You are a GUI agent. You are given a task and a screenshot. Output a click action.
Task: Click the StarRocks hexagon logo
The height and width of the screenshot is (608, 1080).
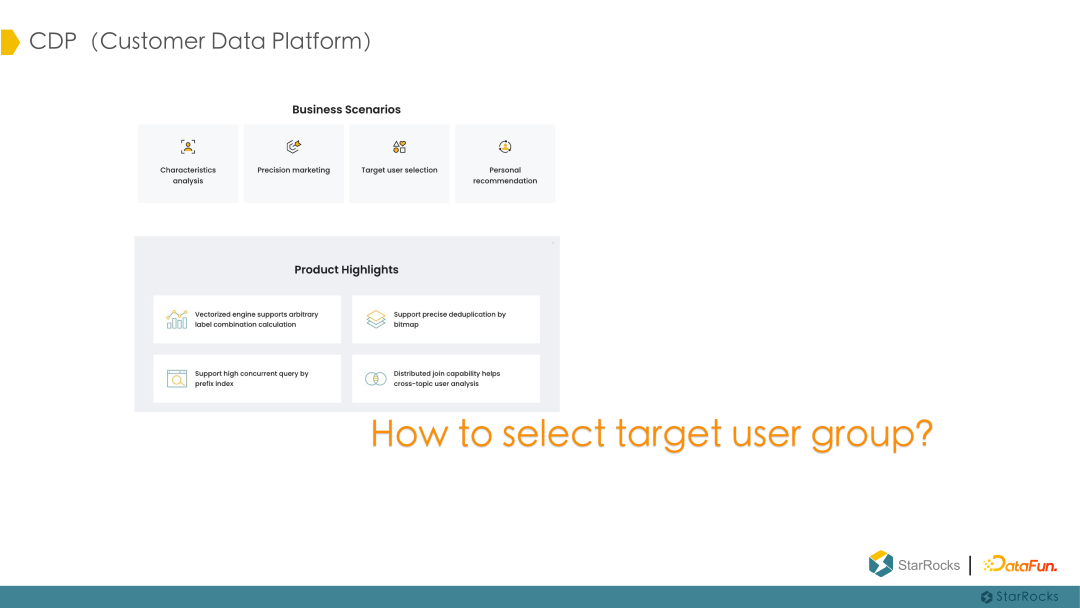(880, 564)
